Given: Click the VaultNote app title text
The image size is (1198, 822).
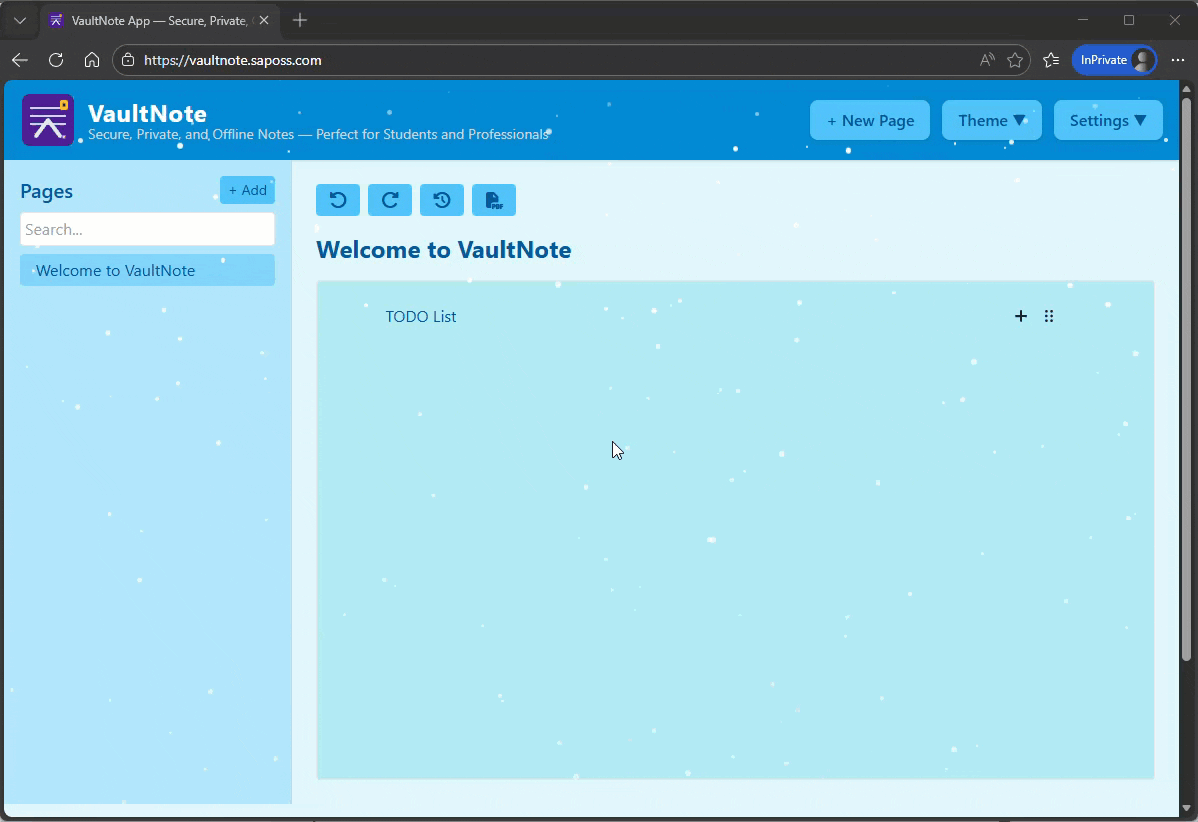Looking at the screenshot, I should click(147, 113).
